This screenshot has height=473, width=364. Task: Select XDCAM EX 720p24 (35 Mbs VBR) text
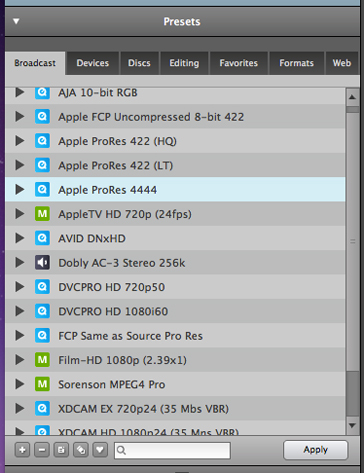coord(144,409)
